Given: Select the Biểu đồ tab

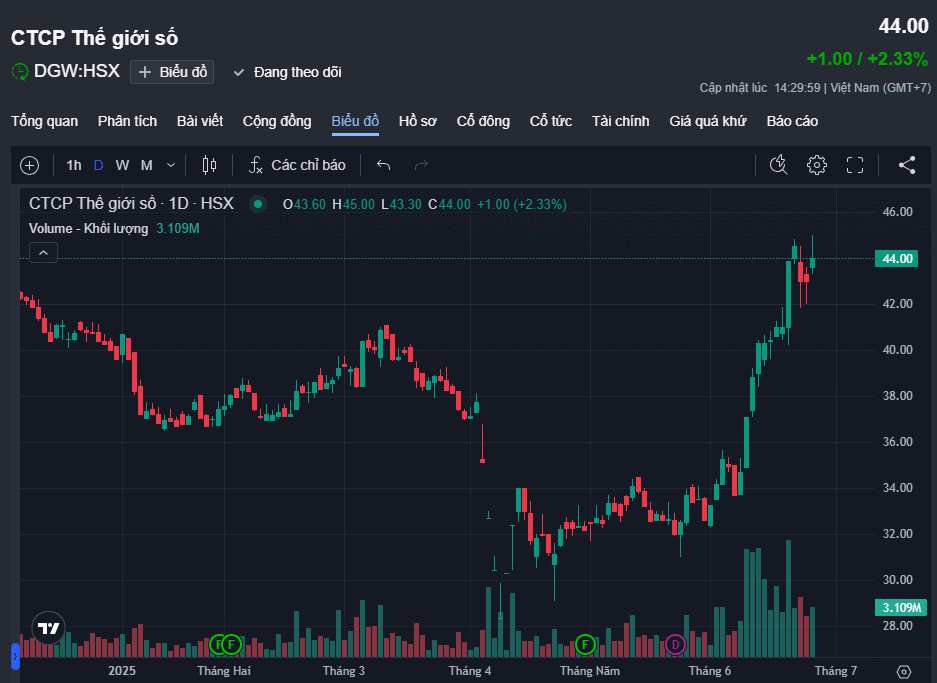Looking at the screenshot, I should pyautogui.click(x=356, y=121).
